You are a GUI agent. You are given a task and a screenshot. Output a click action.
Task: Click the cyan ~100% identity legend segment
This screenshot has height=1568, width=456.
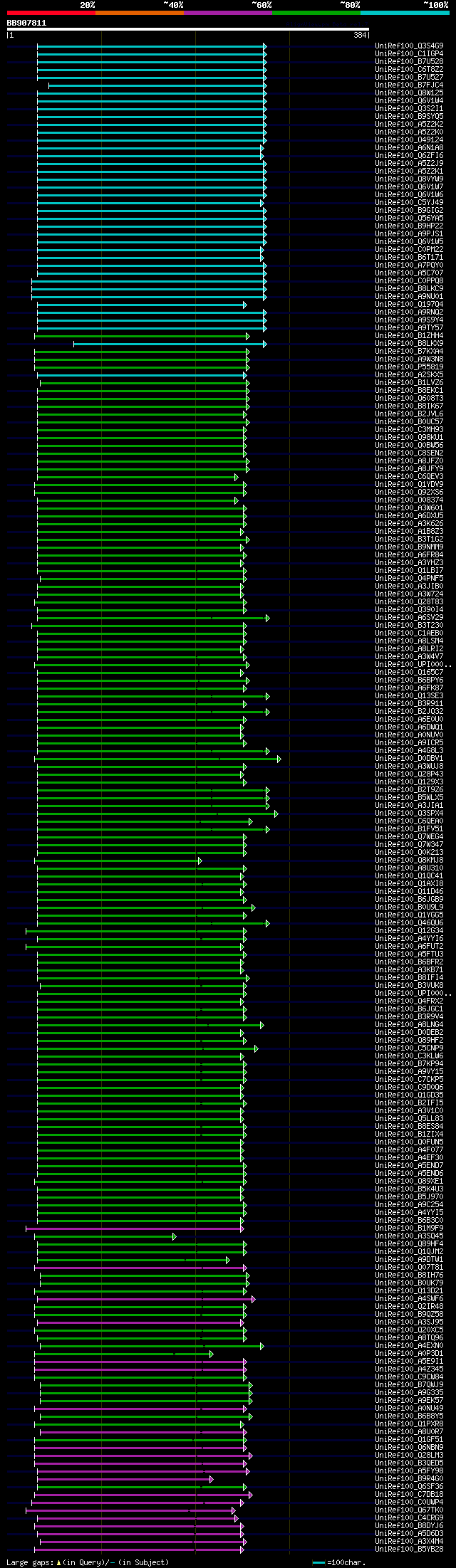405,13
